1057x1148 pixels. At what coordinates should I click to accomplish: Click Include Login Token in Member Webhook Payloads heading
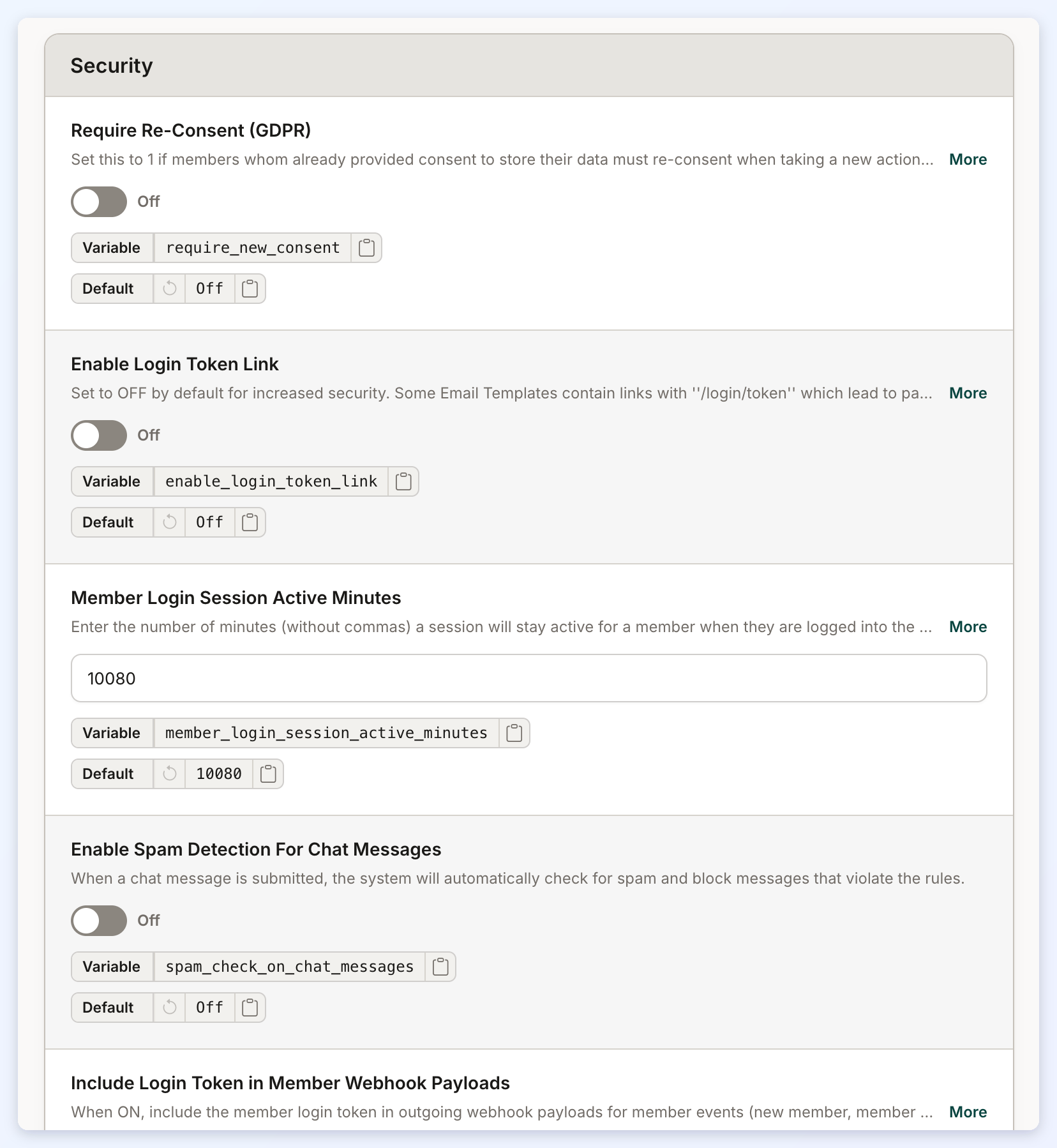290,1083
